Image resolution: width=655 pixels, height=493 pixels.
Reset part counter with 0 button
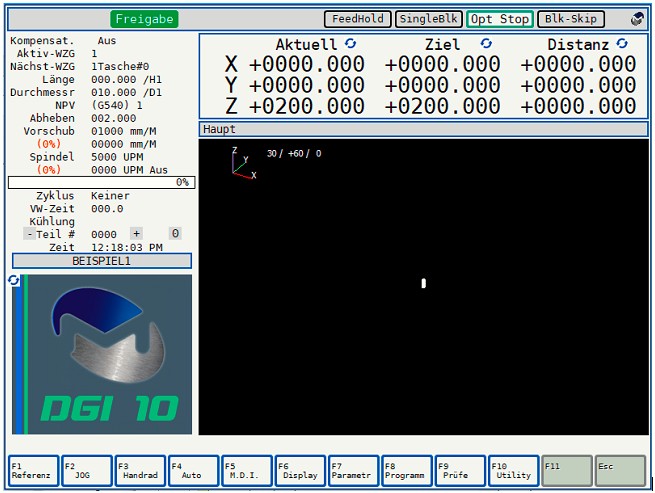(x=175, y=234)
